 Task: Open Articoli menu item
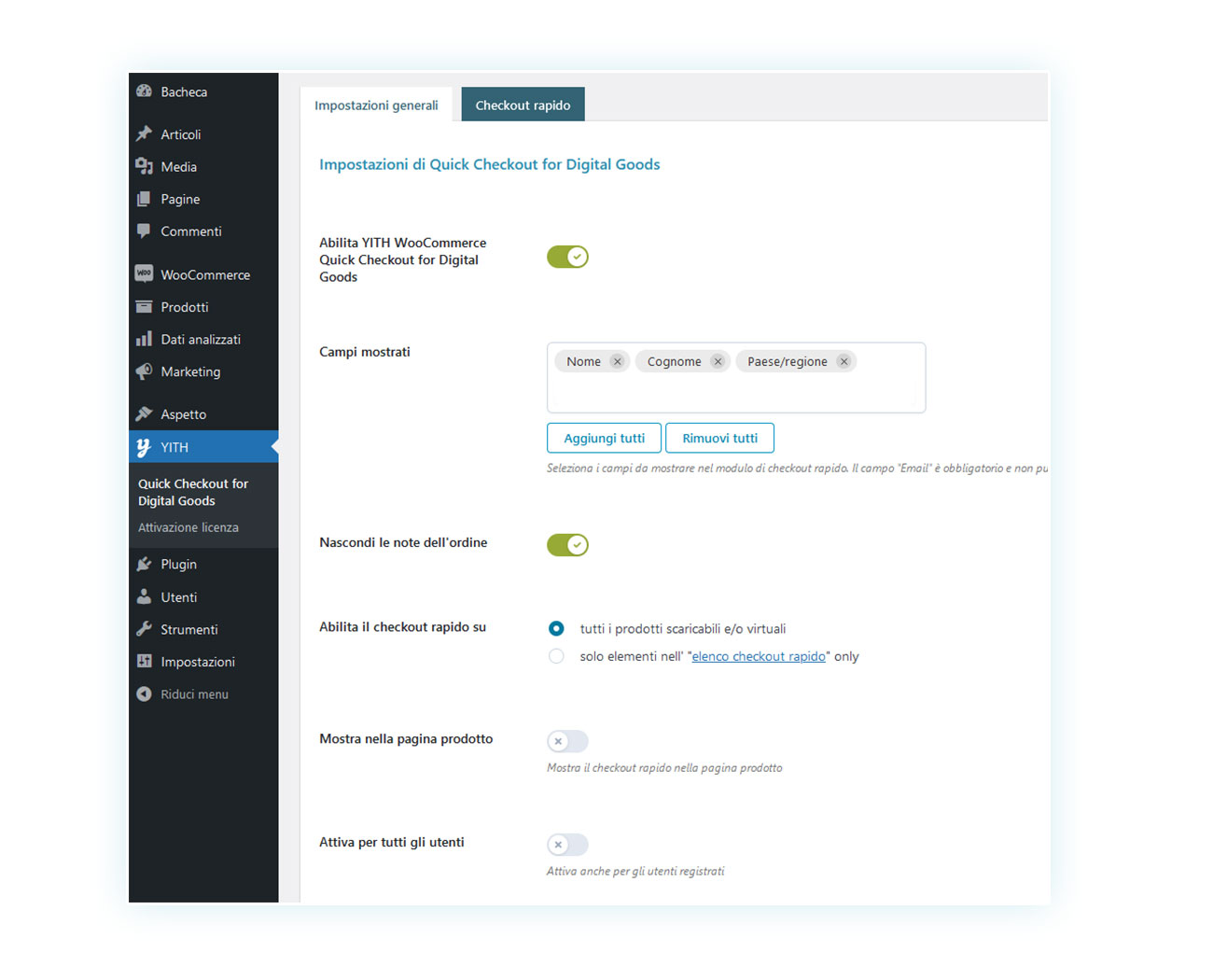coord(203,134)
